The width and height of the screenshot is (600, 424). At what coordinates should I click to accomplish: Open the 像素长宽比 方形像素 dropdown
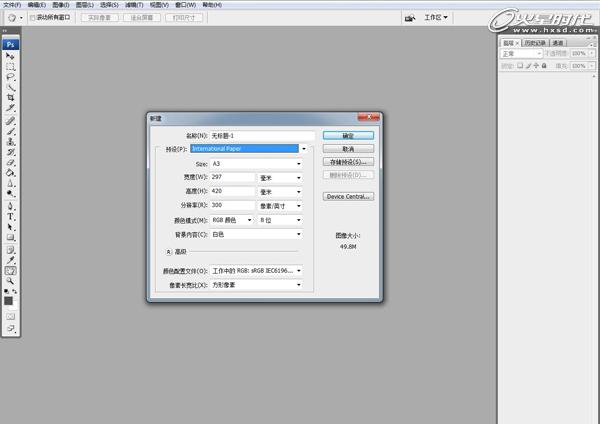tap(299, 285)
